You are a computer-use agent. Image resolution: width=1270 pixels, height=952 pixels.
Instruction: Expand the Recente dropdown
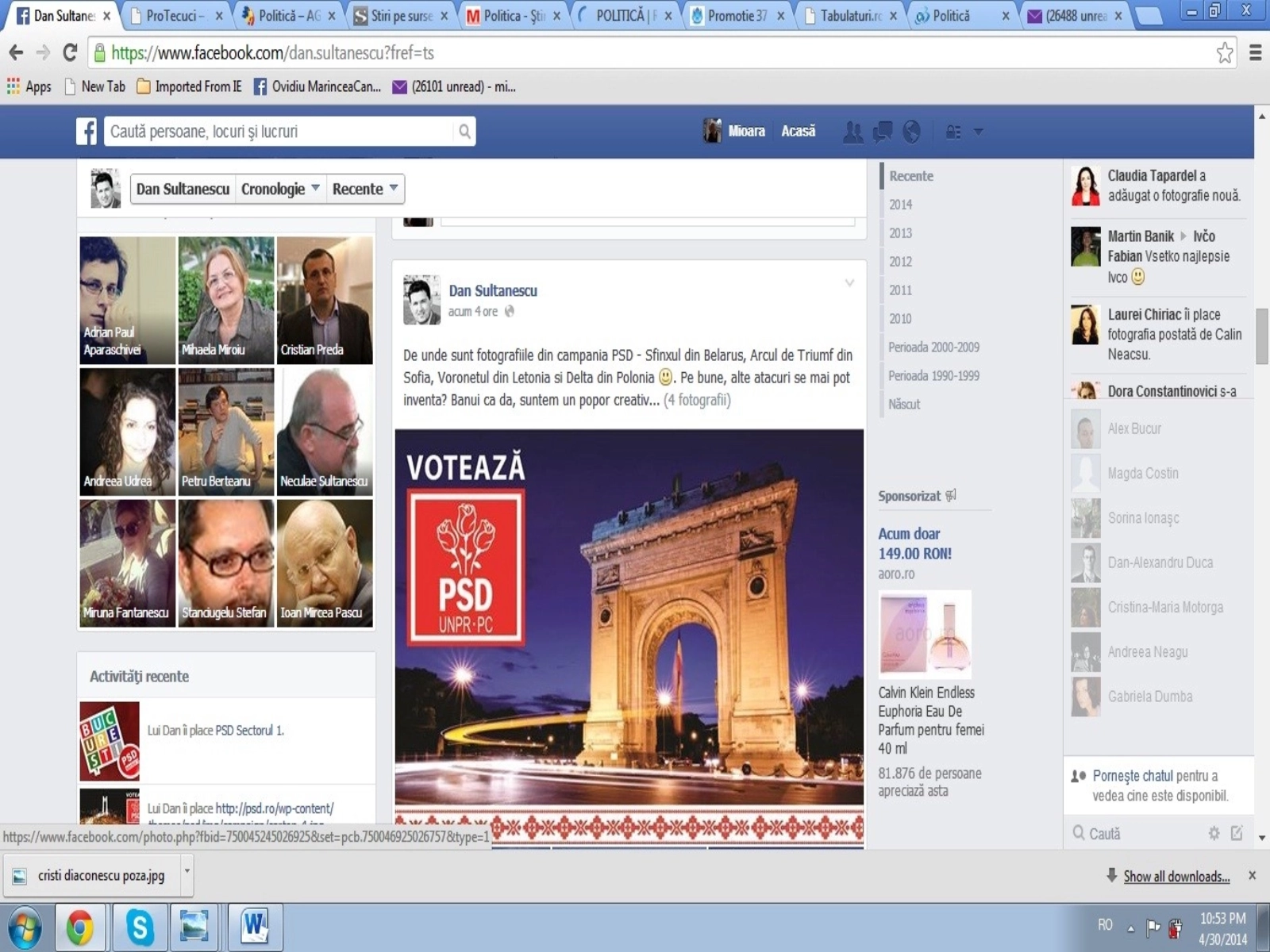(x=365, y=189)
